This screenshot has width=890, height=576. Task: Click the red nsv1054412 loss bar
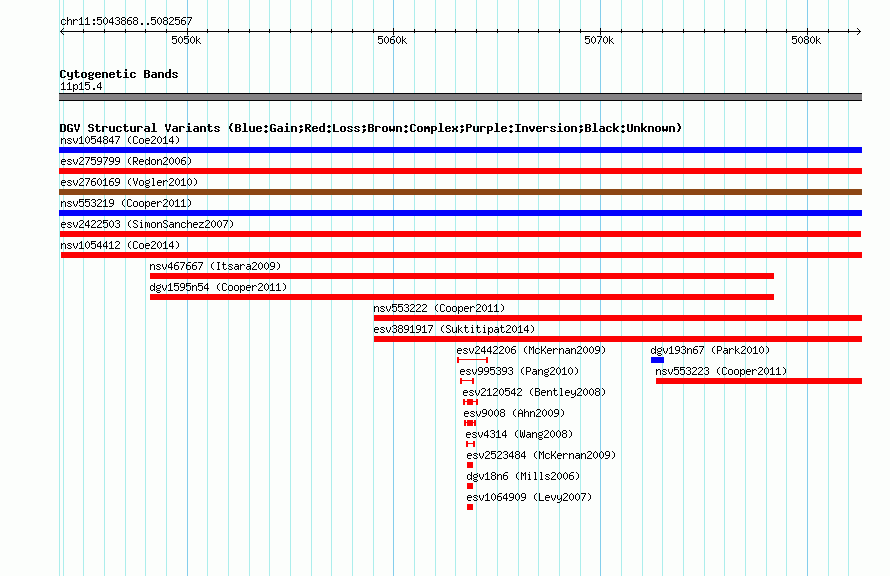tap(461, 255)
